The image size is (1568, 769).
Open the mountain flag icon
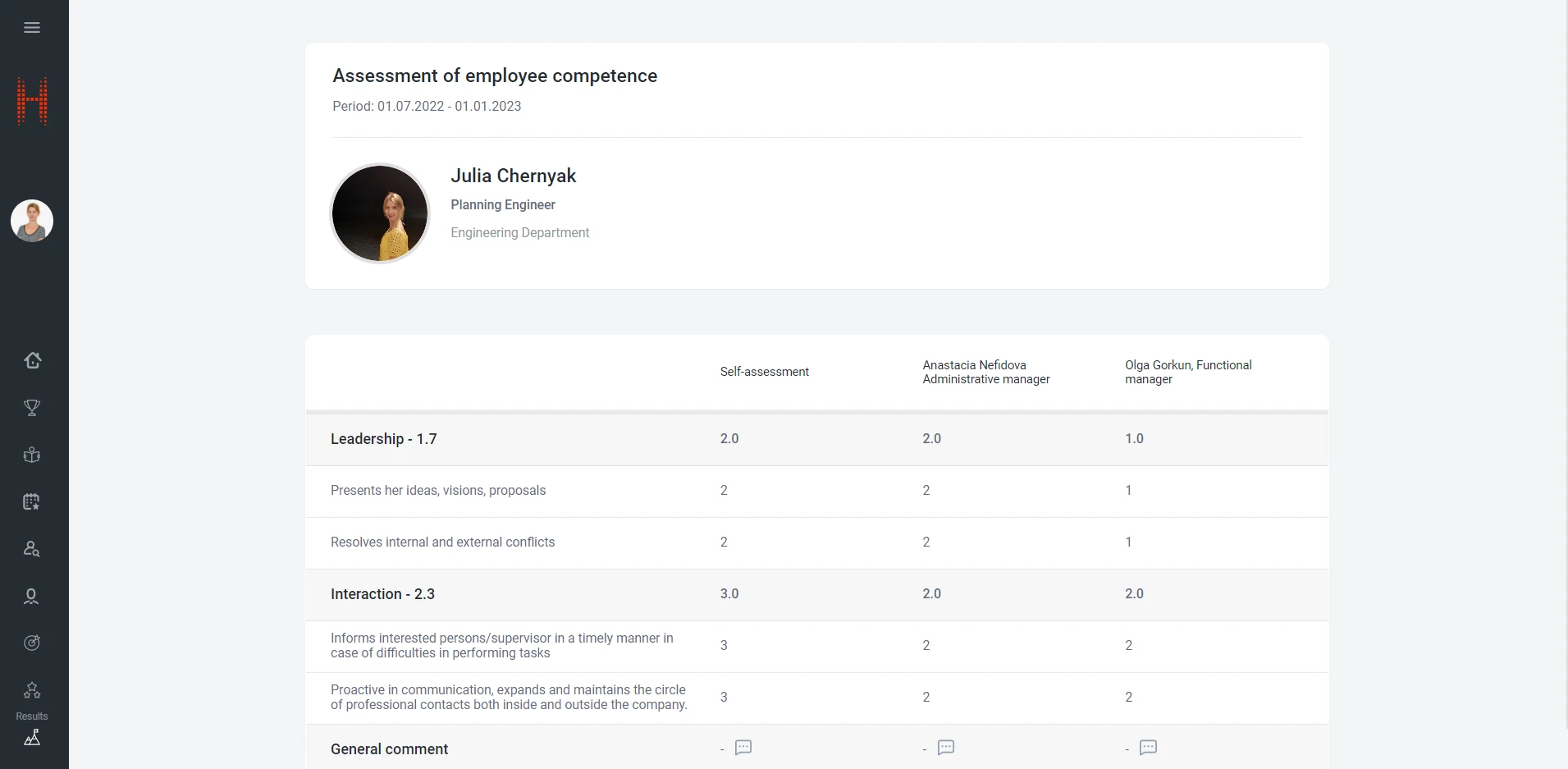32,738
